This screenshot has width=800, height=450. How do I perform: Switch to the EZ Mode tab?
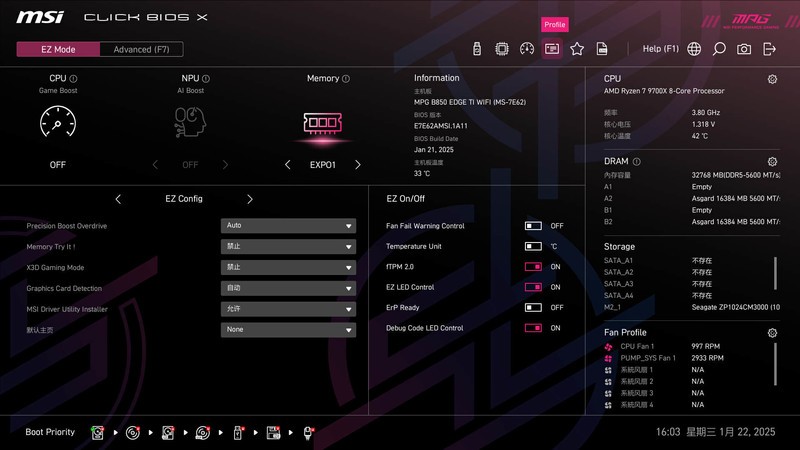[58, 49]
